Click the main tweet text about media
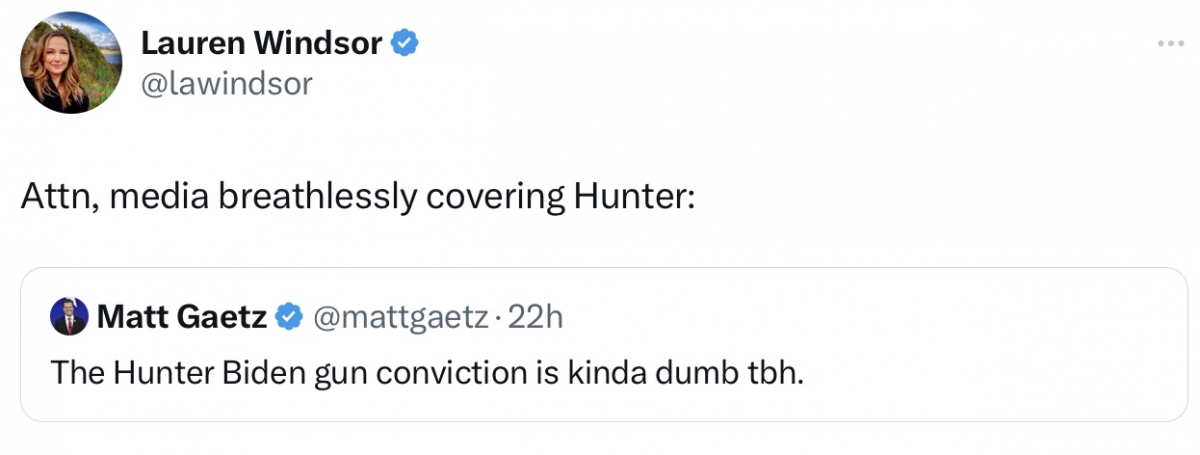The height and width of the screenshot is (455, 1200). (357, 197)
